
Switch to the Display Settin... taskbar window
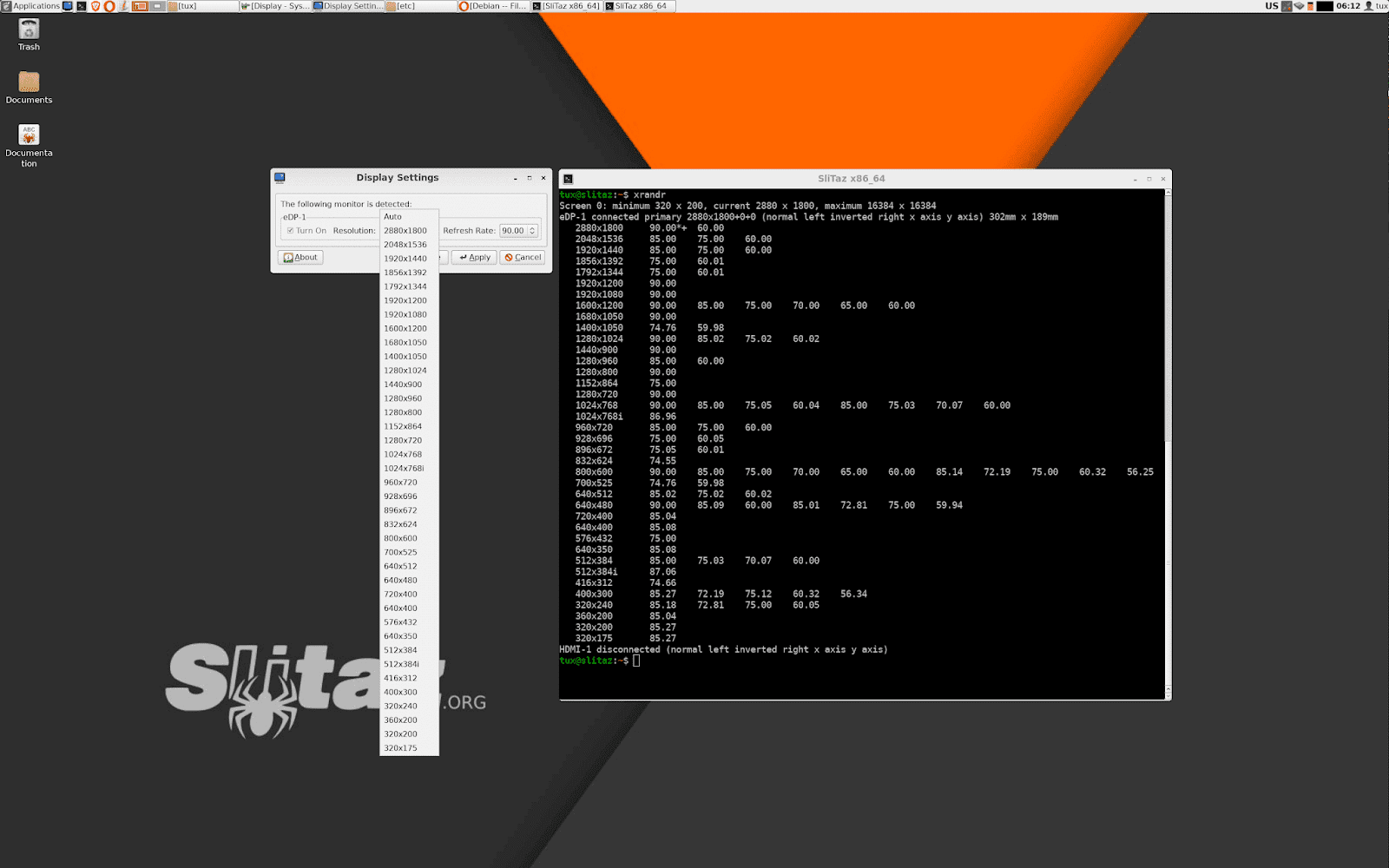click(347, 6)
